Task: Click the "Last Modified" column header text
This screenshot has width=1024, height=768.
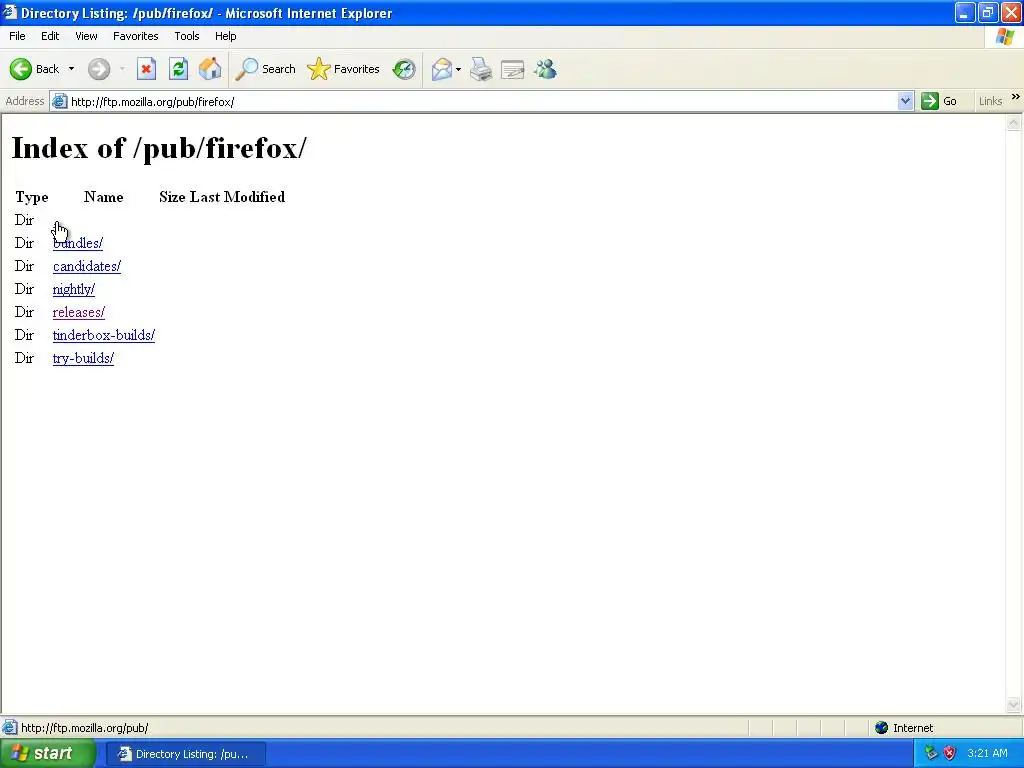Action: 237,197
